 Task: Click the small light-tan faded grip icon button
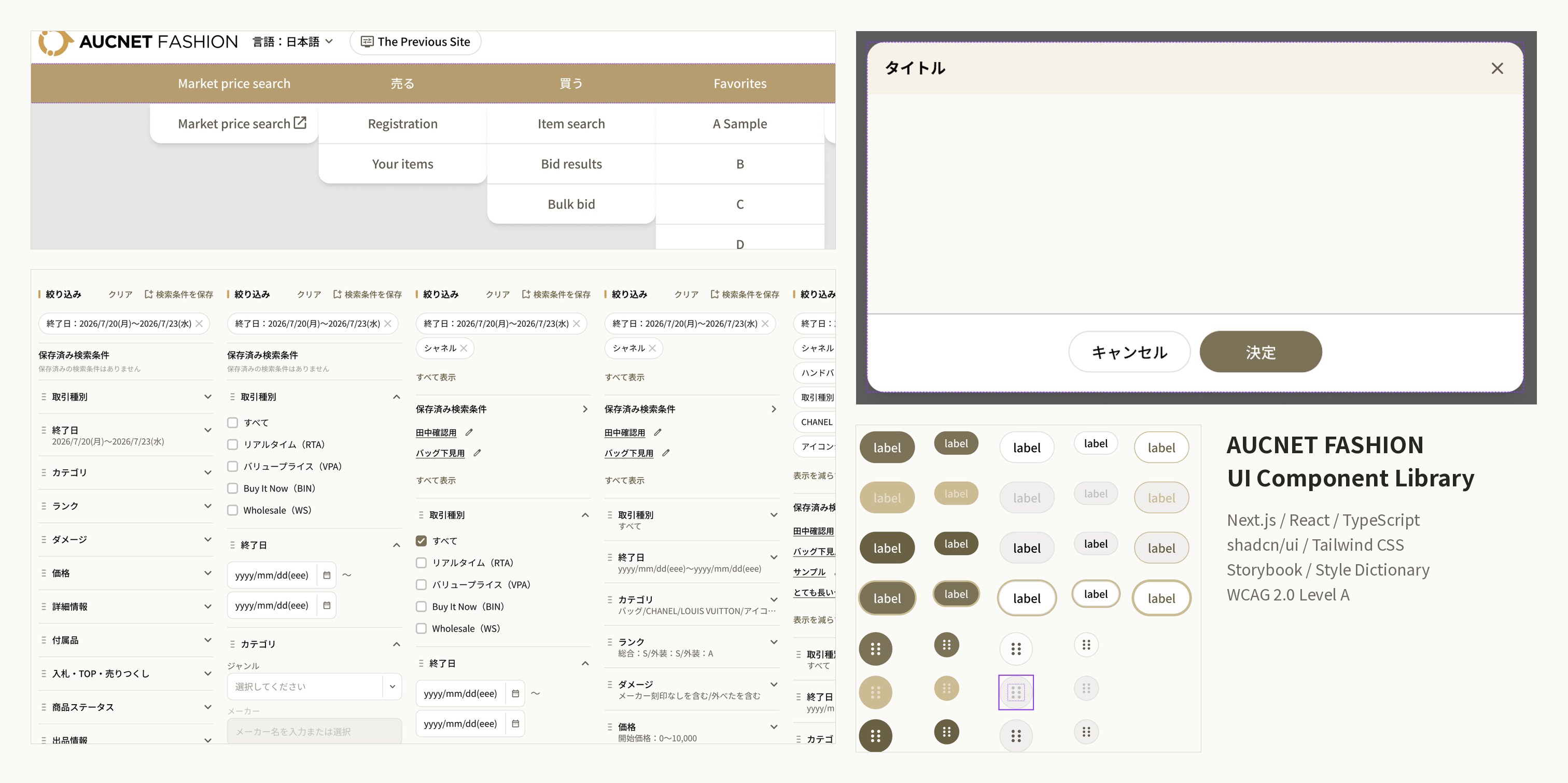(946, 689)
